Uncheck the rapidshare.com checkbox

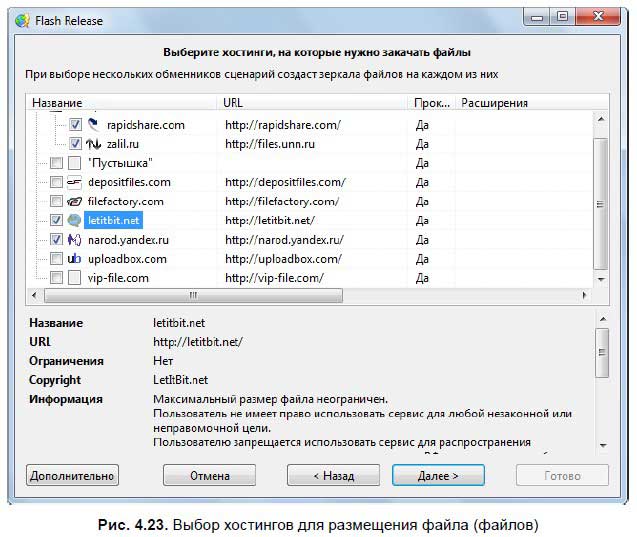point(76,125)
